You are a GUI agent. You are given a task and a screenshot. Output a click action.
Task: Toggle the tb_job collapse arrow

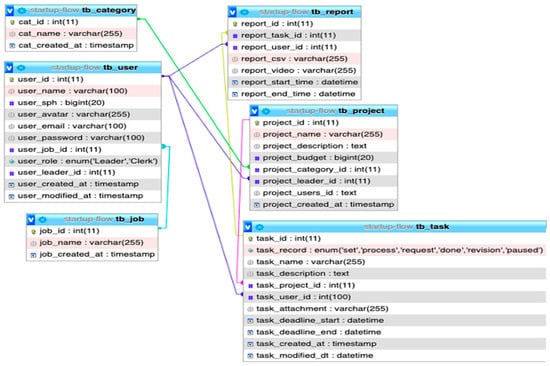pyautogui.click(x=31, y=219)
